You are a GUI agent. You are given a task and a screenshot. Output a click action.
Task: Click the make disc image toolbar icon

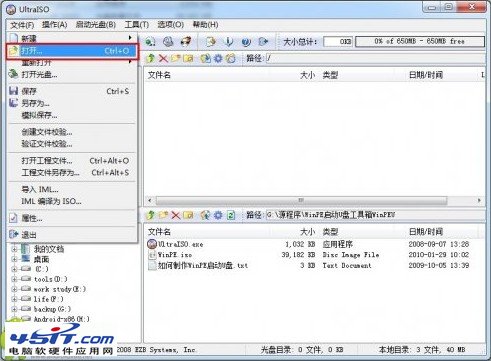[x=150, y=42]
